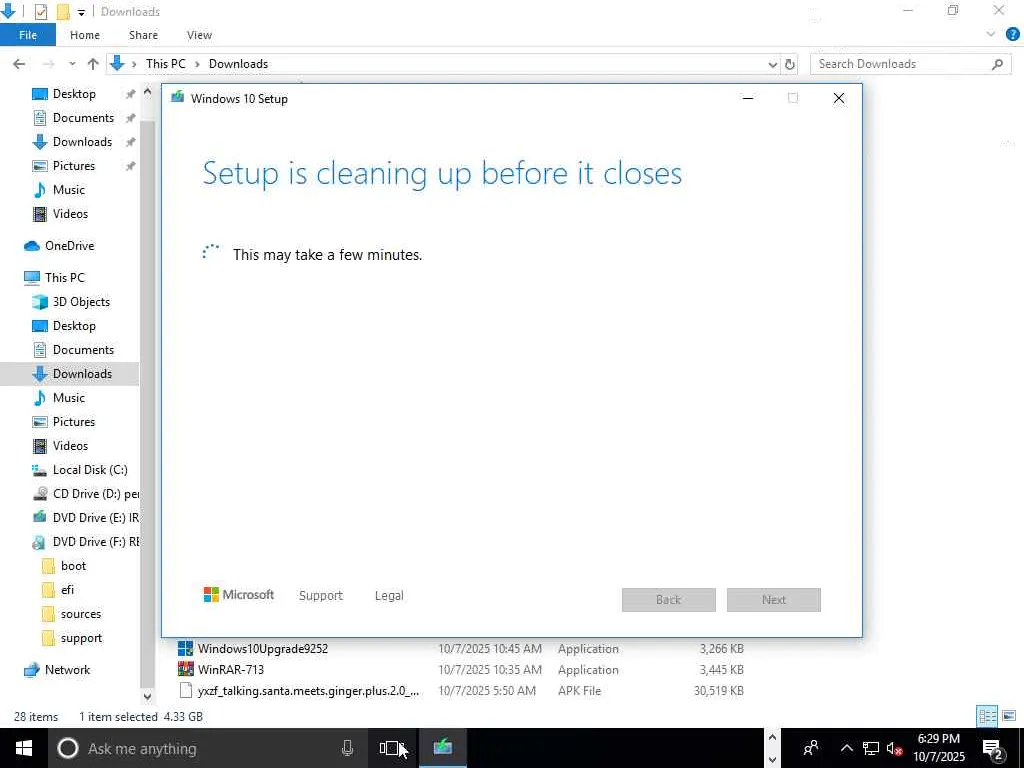Open the sources folder in sidebar
Image resolution: width=1024 pixels, height=768 pixels.
(80, 615)
